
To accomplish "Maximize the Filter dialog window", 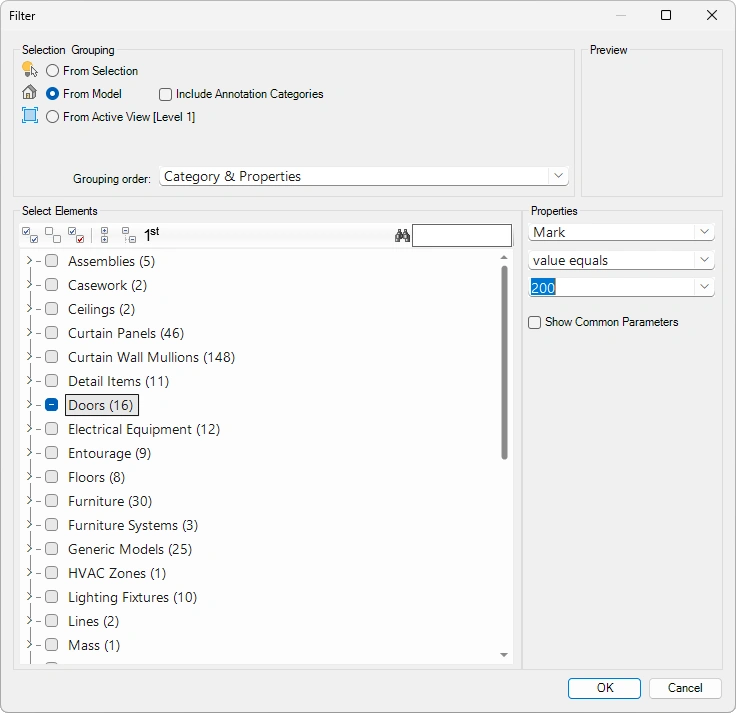I will (x=666, y=15).
